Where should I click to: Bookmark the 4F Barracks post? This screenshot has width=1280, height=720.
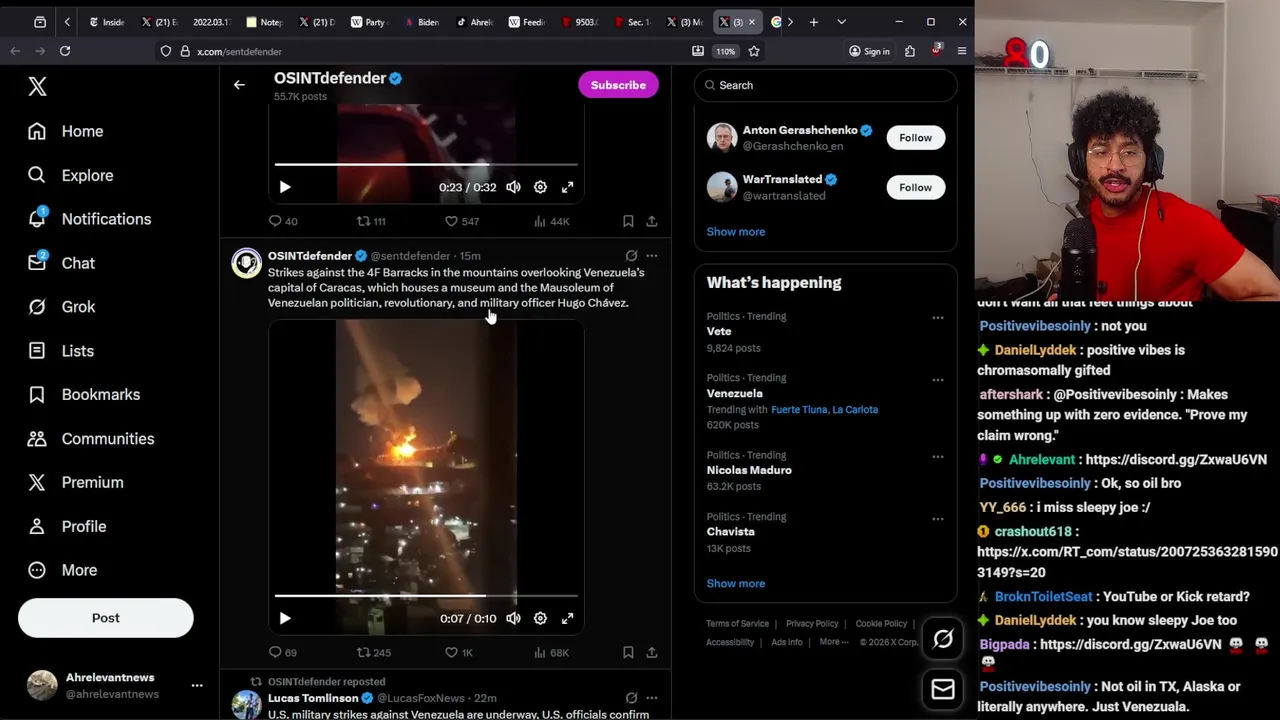pos(628,652)
